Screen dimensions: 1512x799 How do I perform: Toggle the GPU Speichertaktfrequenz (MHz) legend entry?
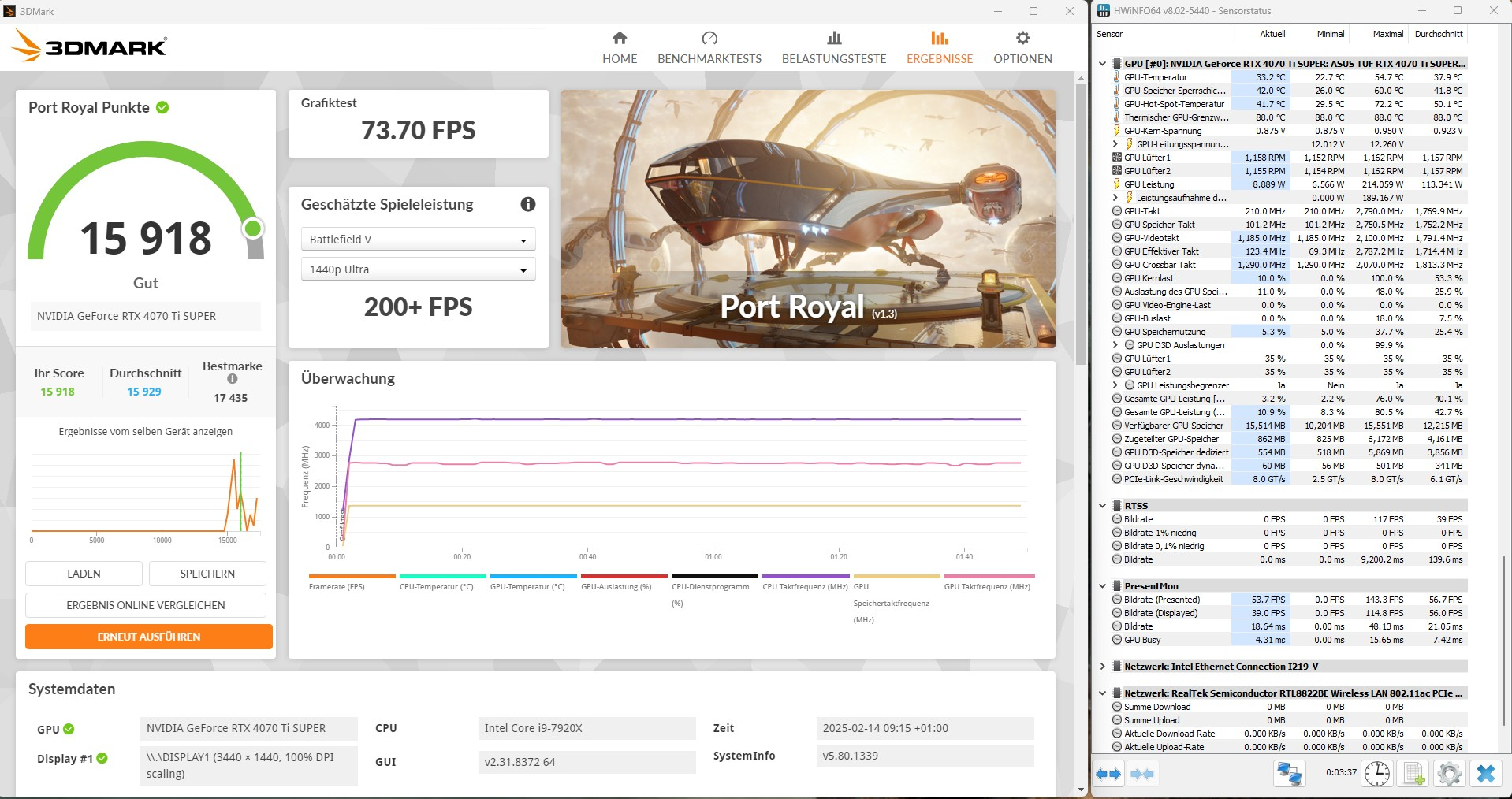point(896,599)
